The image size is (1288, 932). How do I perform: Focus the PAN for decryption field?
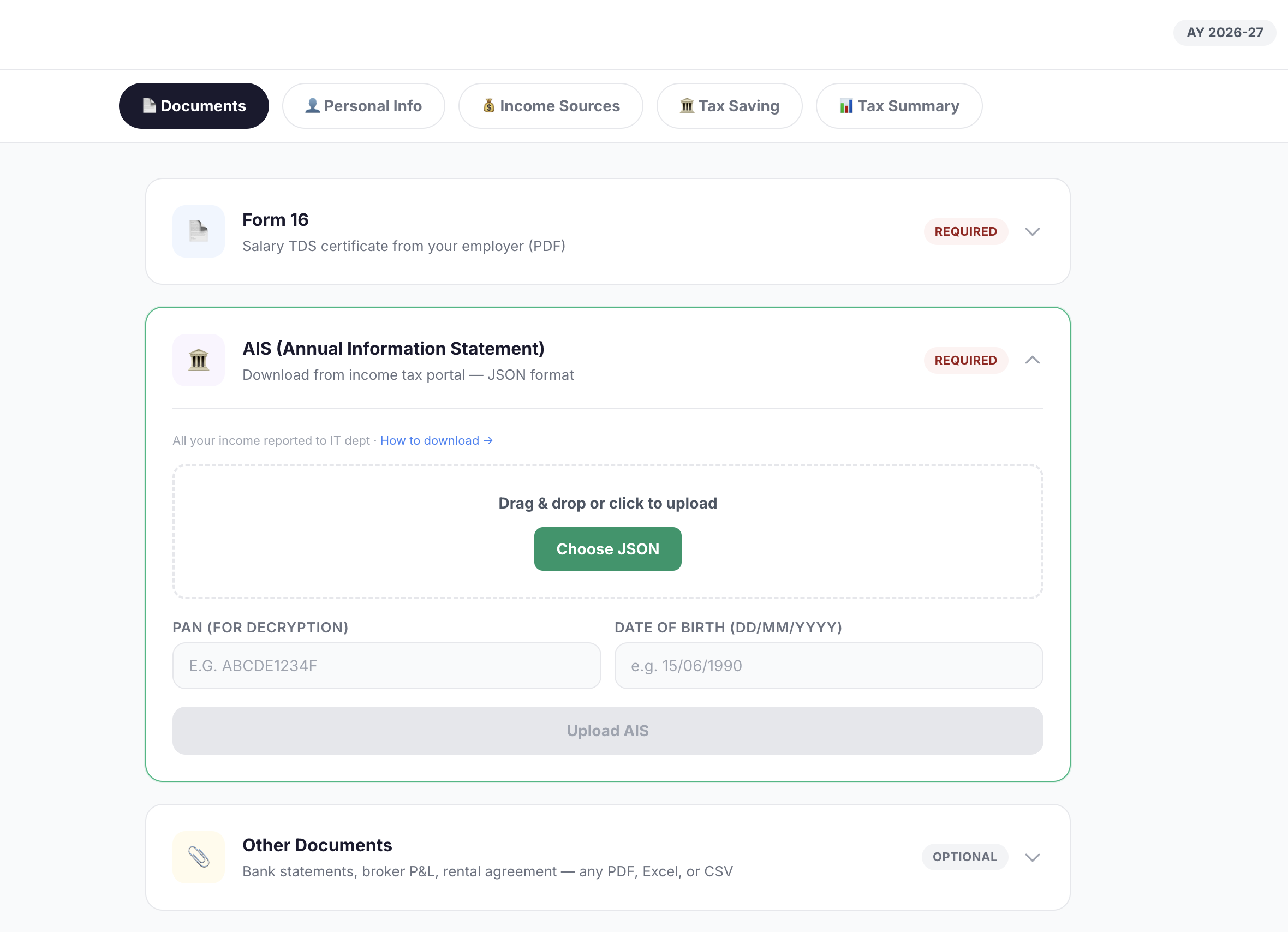(x=387, y=666)
